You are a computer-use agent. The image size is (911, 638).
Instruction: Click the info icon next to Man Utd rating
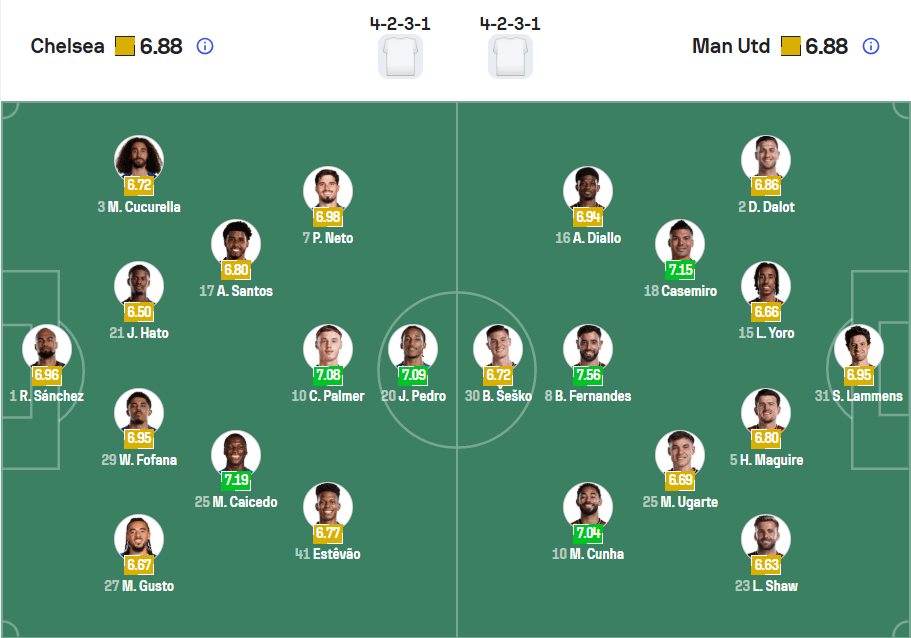[x=871, y=46]
